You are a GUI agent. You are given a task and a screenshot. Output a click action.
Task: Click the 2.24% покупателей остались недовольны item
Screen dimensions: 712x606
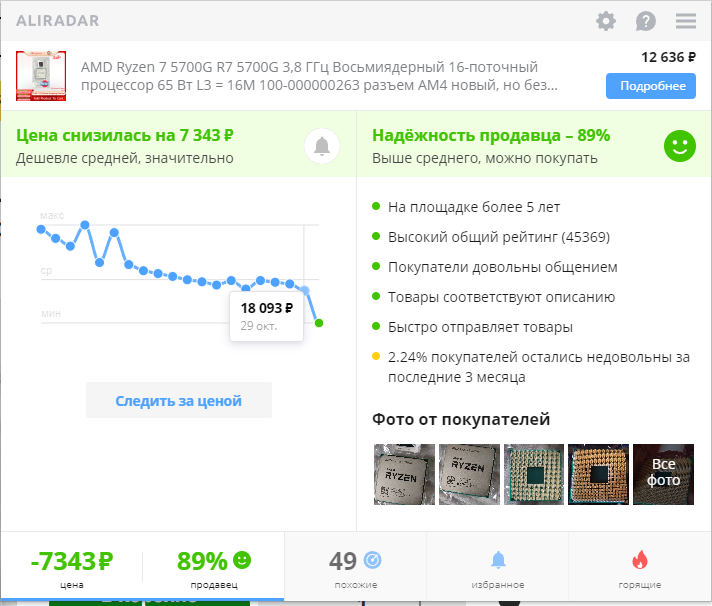coord(539,367)
